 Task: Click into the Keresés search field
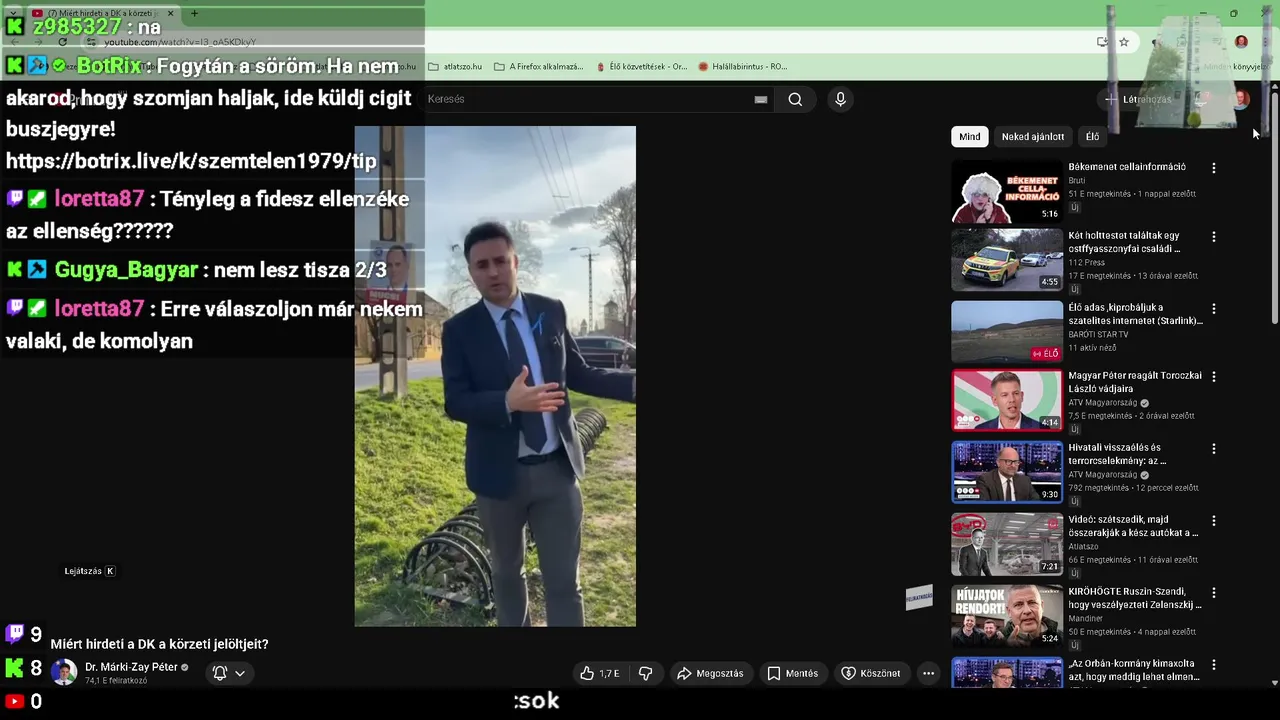590,99
